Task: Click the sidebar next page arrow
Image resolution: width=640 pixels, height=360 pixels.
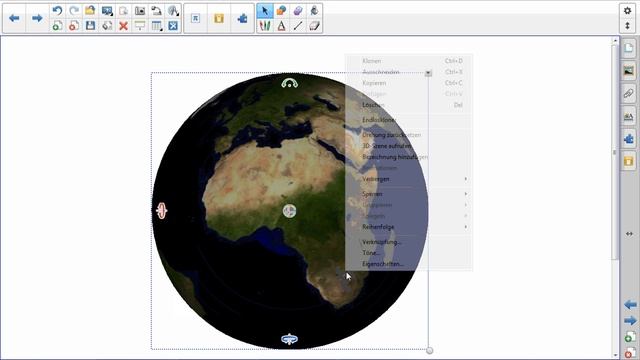Action: coord(630,321)
